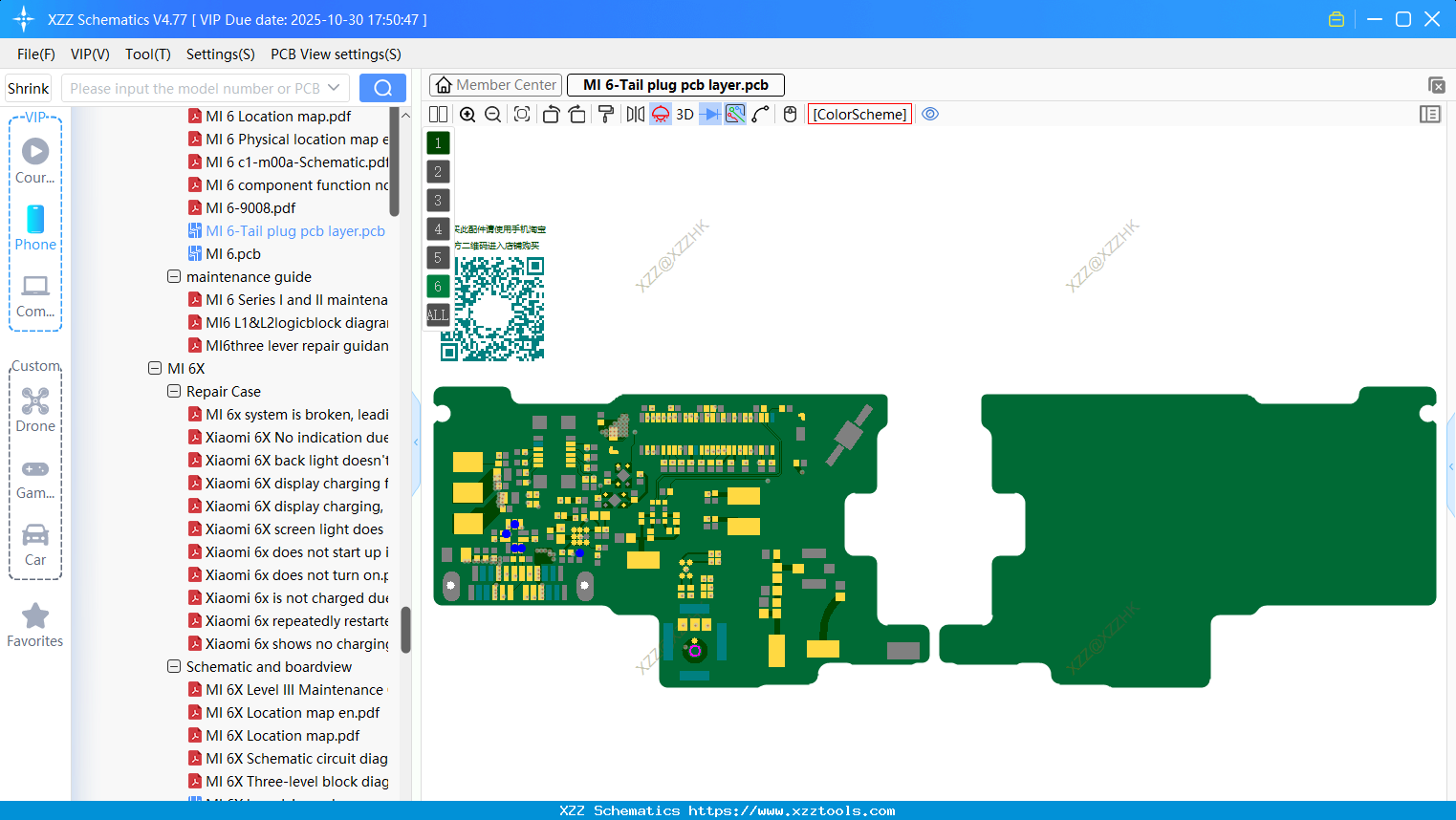
Task: Click the blue search button
Action: tap(382, 88)
